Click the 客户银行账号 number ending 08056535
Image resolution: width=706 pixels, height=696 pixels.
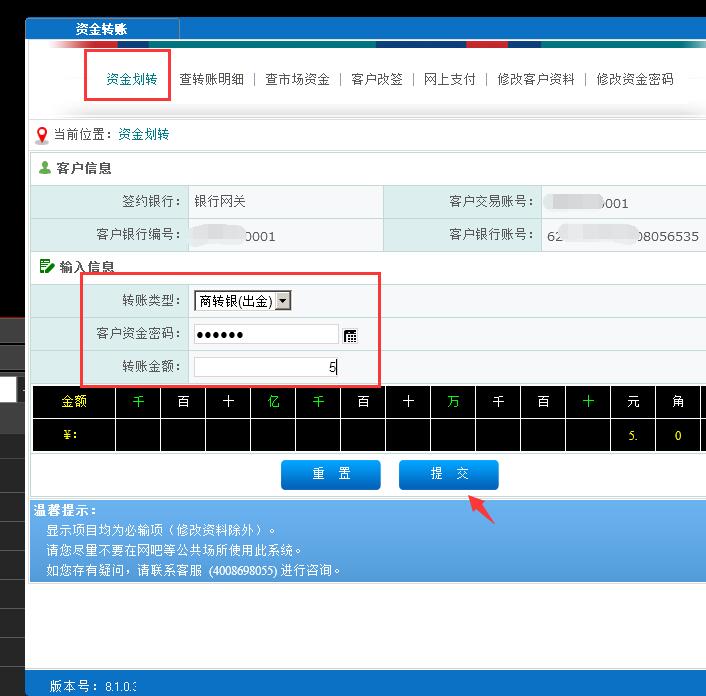pyautogui.click(x=623, y=236)
